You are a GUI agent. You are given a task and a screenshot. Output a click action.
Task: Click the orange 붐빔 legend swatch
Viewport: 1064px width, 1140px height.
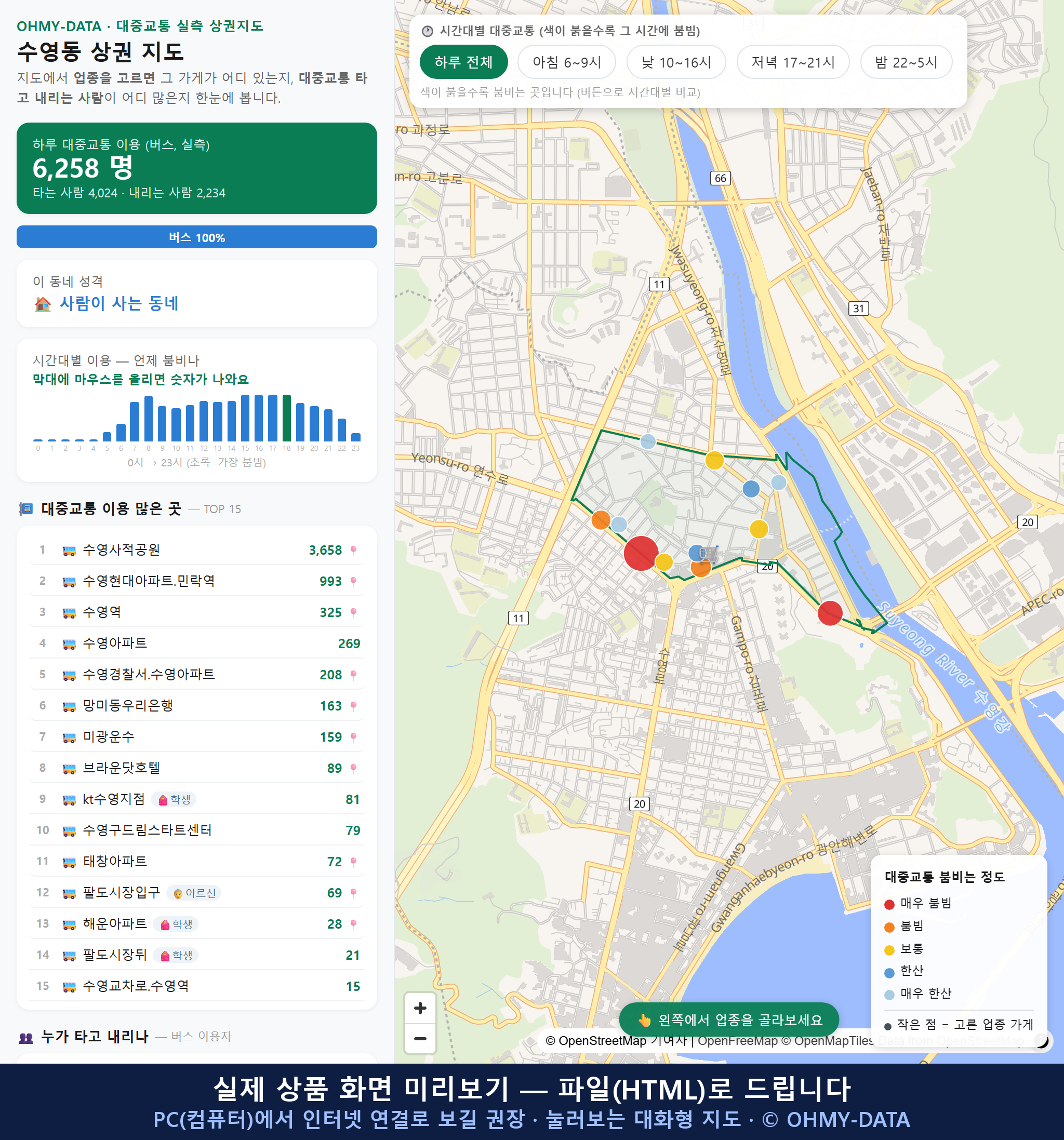(x=889, y=927)
